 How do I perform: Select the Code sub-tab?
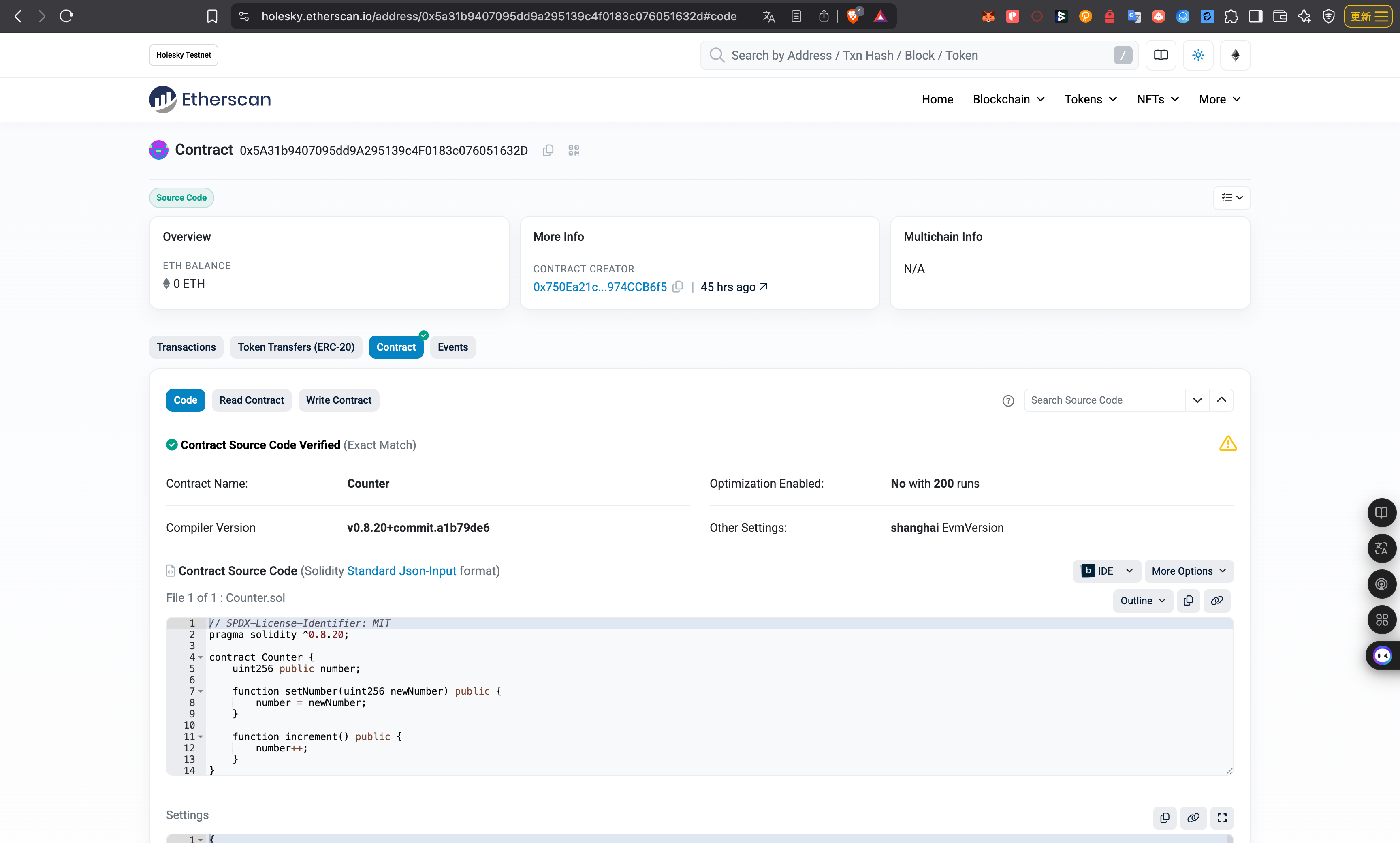point(185,400)
